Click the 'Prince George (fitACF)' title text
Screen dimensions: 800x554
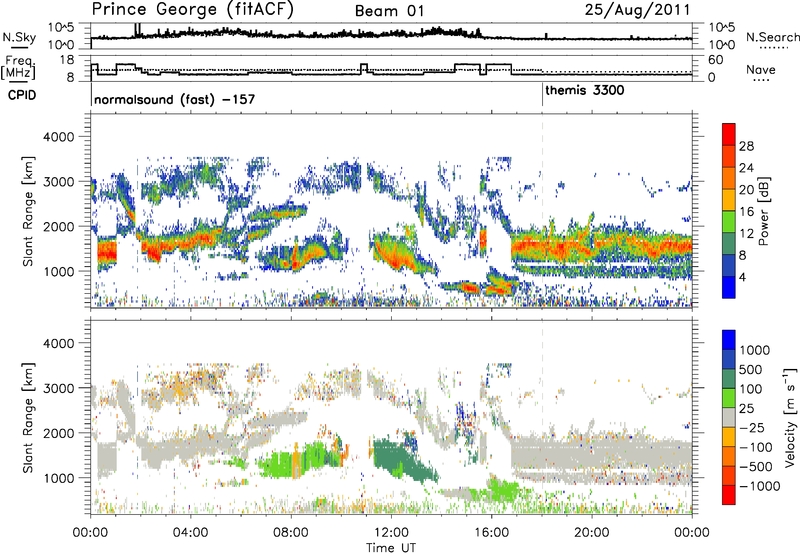click(192, 9)
